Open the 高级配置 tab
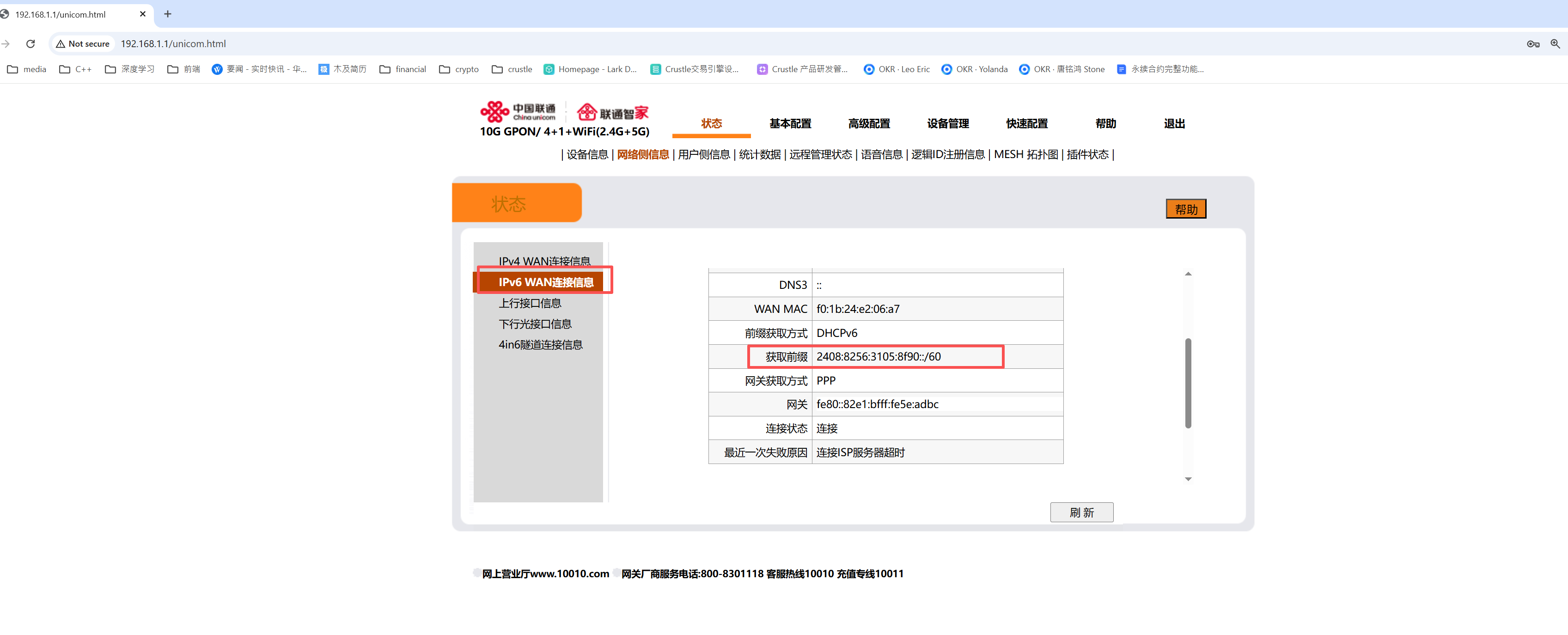 pos(869,123)
